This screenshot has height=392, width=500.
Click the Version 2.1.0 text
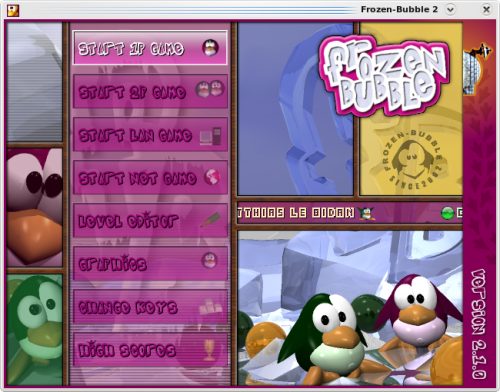pos(479,323)
